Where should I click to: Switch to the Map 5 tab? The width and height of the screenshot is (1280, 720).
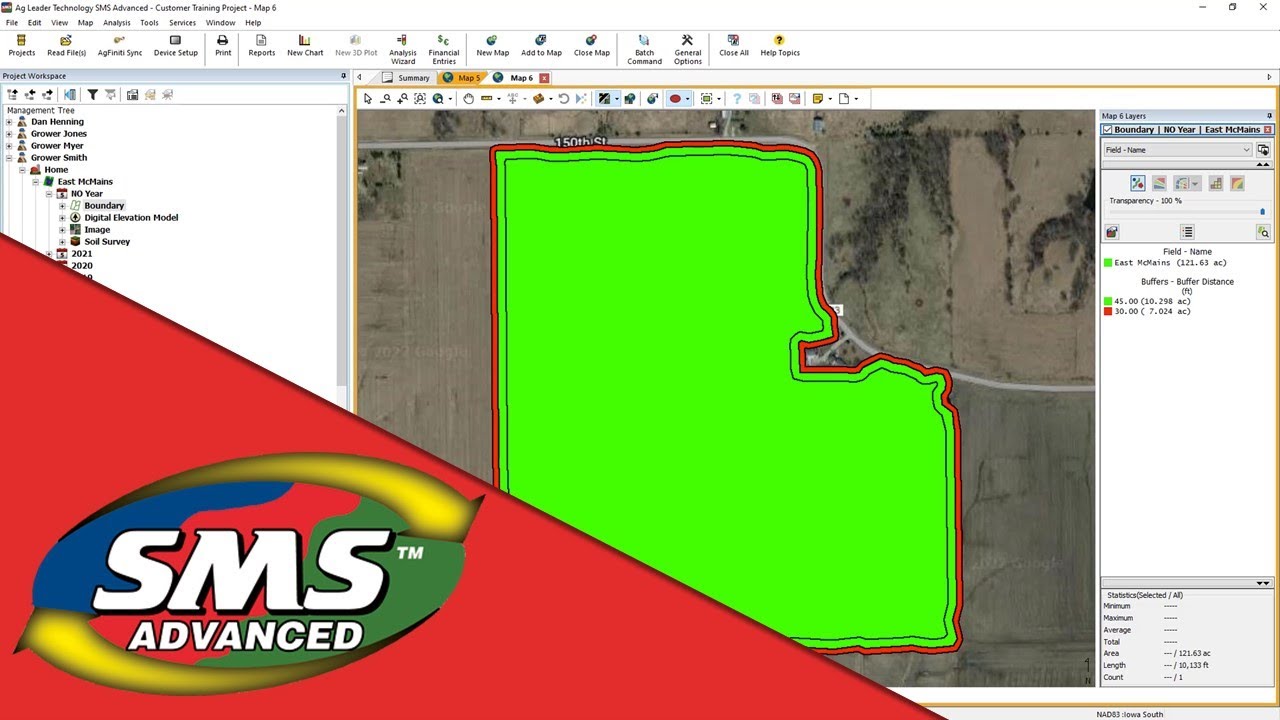462,78
